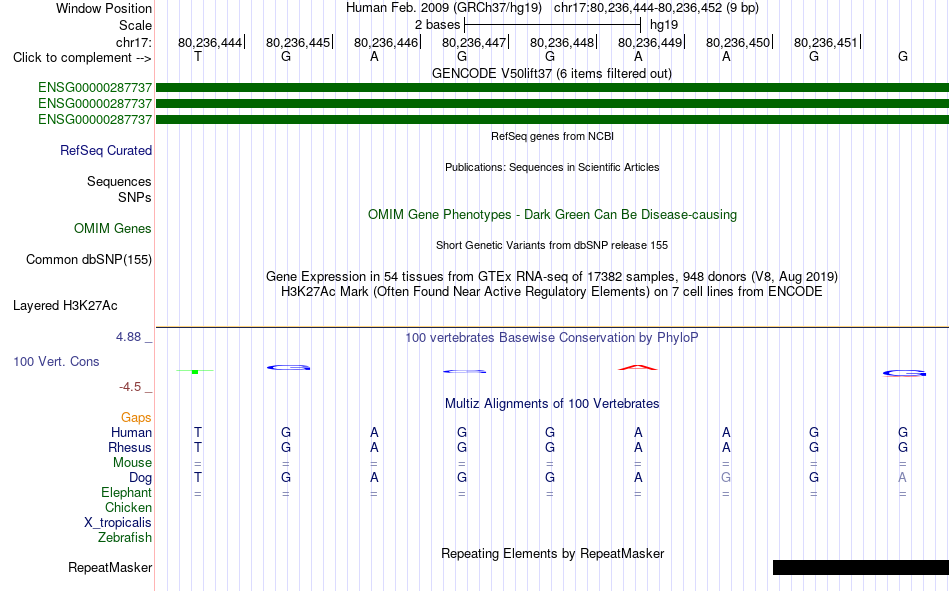
Task: Click the topmost green ENSG00000287737 gene bar
Action: coord(553,87)
